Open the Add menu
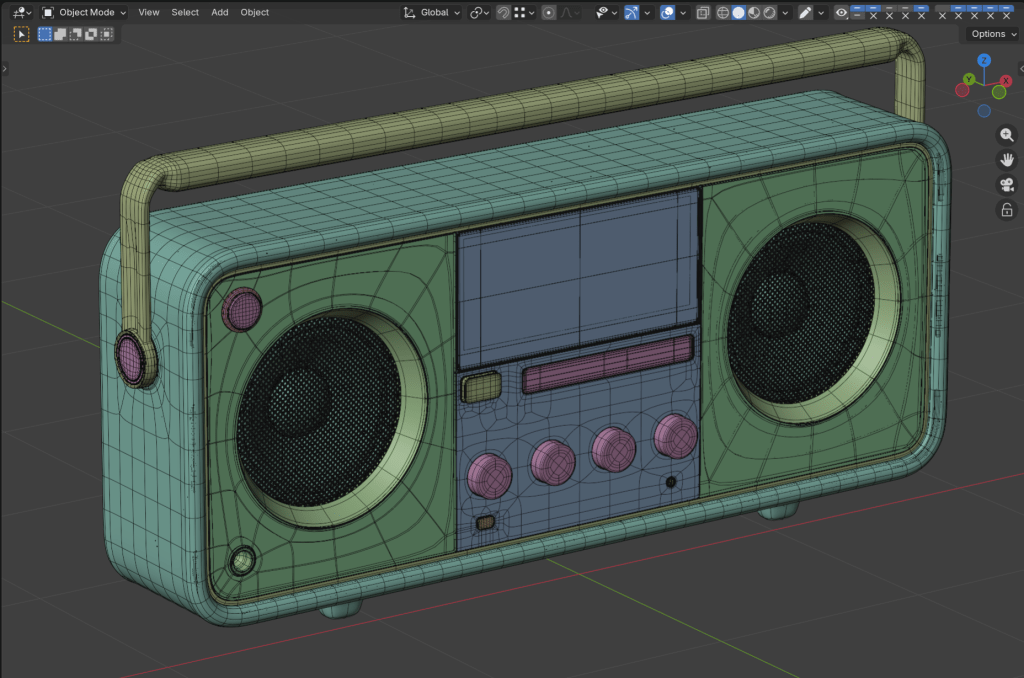Image resolution: width=1024 pixels, height=678 pixels. 219,13
